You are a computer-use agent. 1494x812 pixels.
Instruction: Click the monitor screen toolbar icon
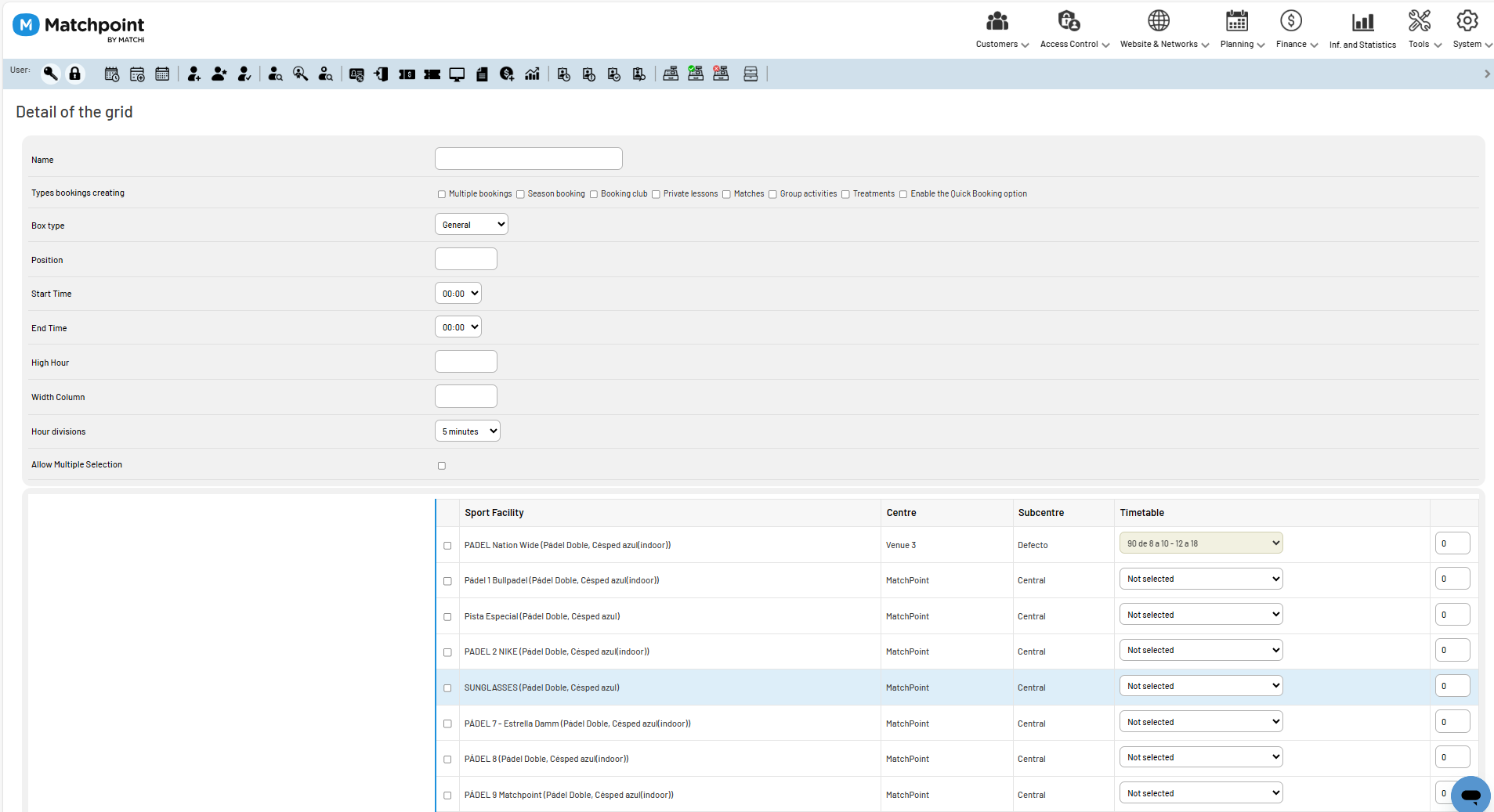click(x=457, y=74)
